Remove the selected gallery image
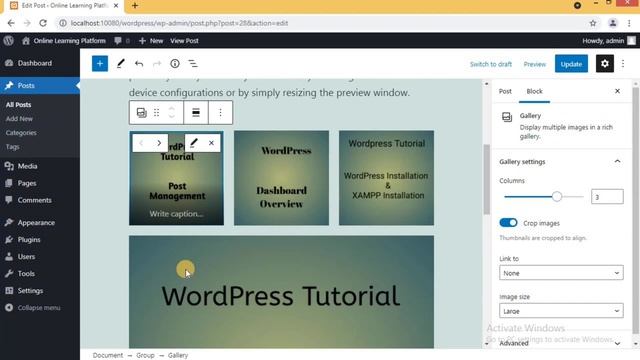 pos(211,143)
